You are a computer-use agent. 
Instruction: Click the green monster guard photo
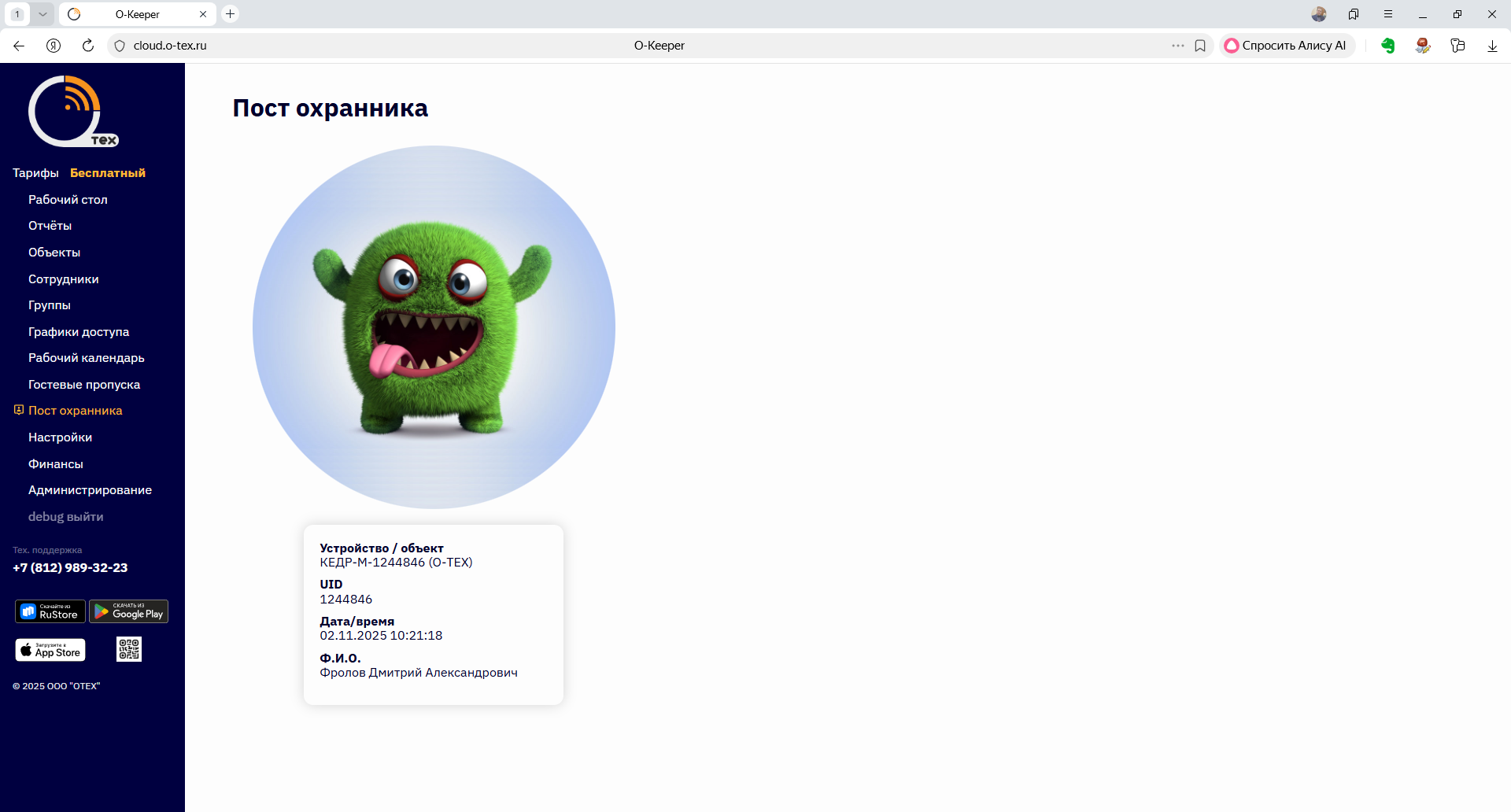point(434,327)
